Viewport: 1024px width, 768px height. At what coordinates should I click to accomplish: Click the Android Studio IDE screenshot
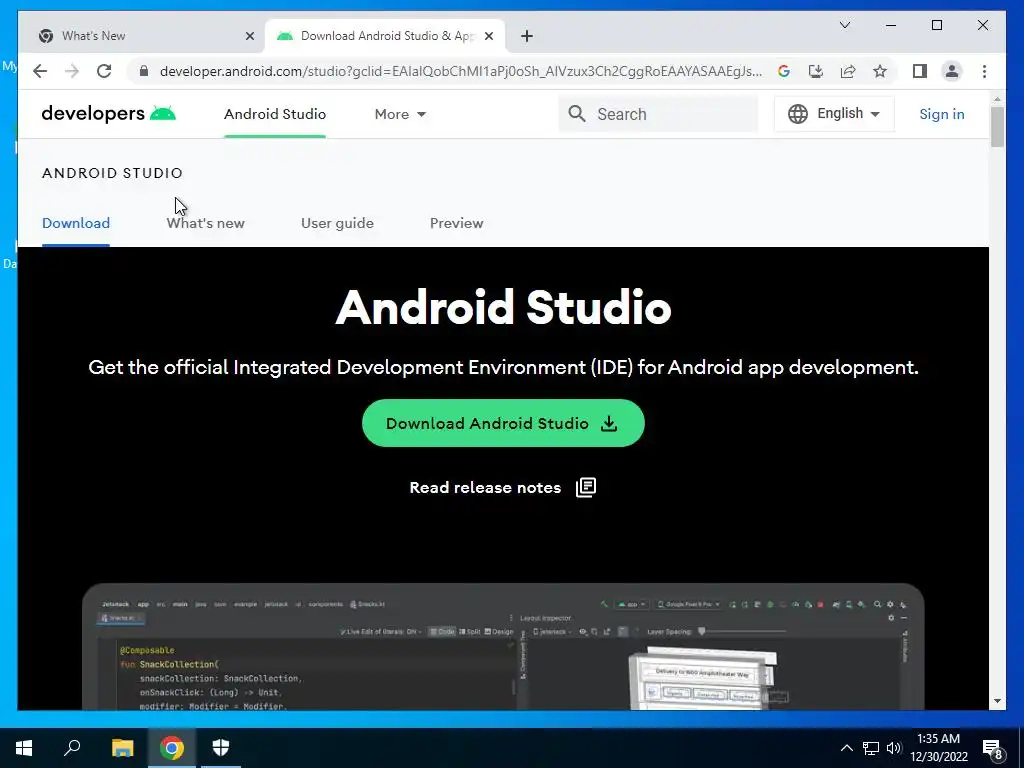pyautogui.click(x=503, y=646)
